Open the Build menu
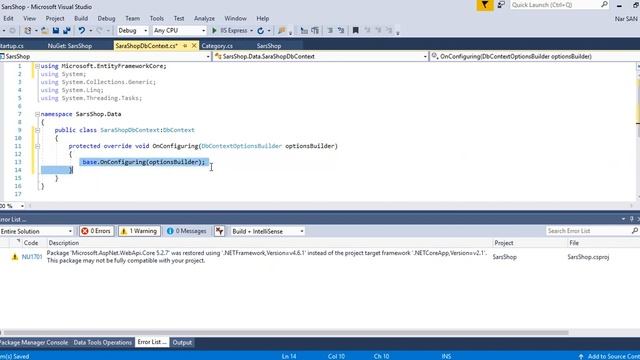Screen dimensions: 640x360 pos(81,19)
